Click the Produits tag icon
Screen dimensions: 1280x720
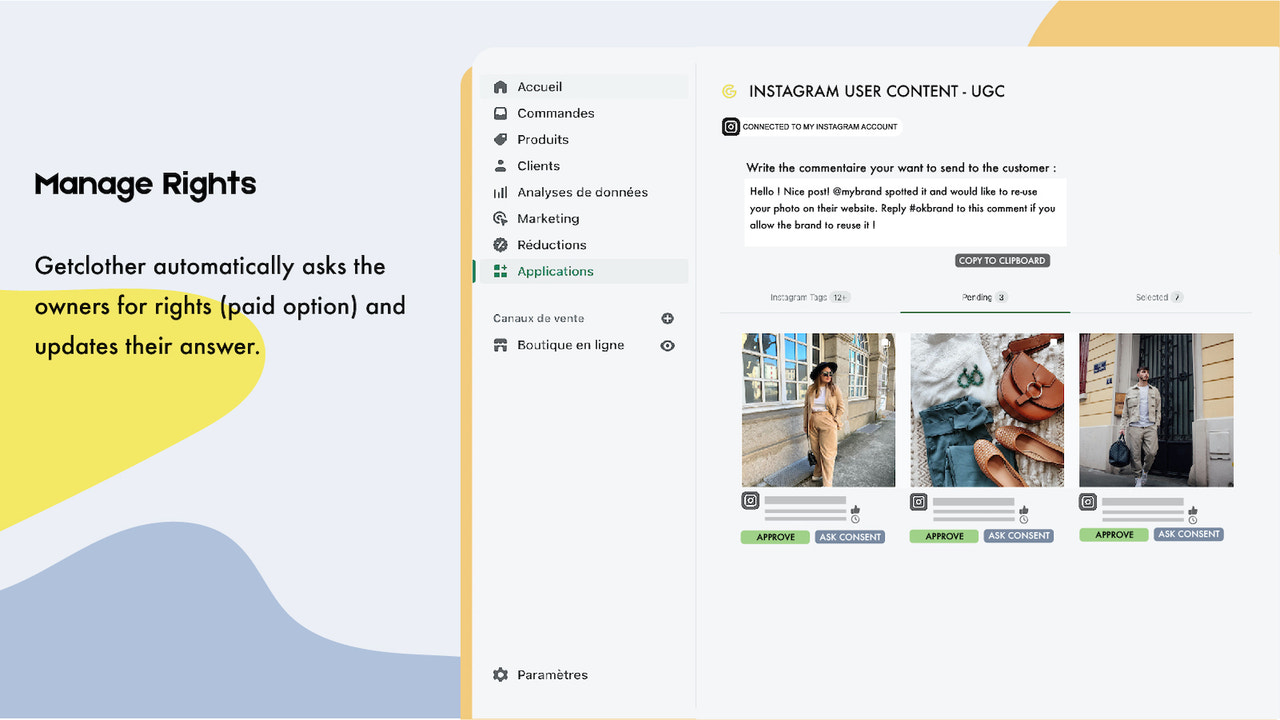click(x=500, y=139)
